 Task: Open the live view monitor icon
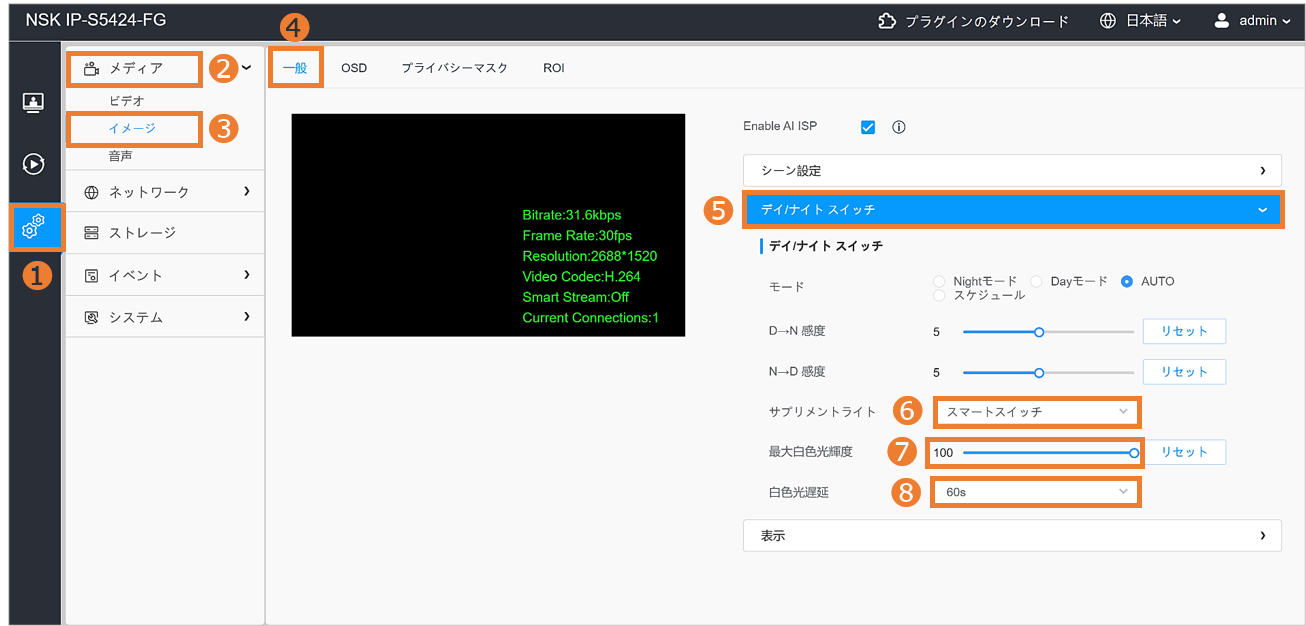tap(33, 103)
